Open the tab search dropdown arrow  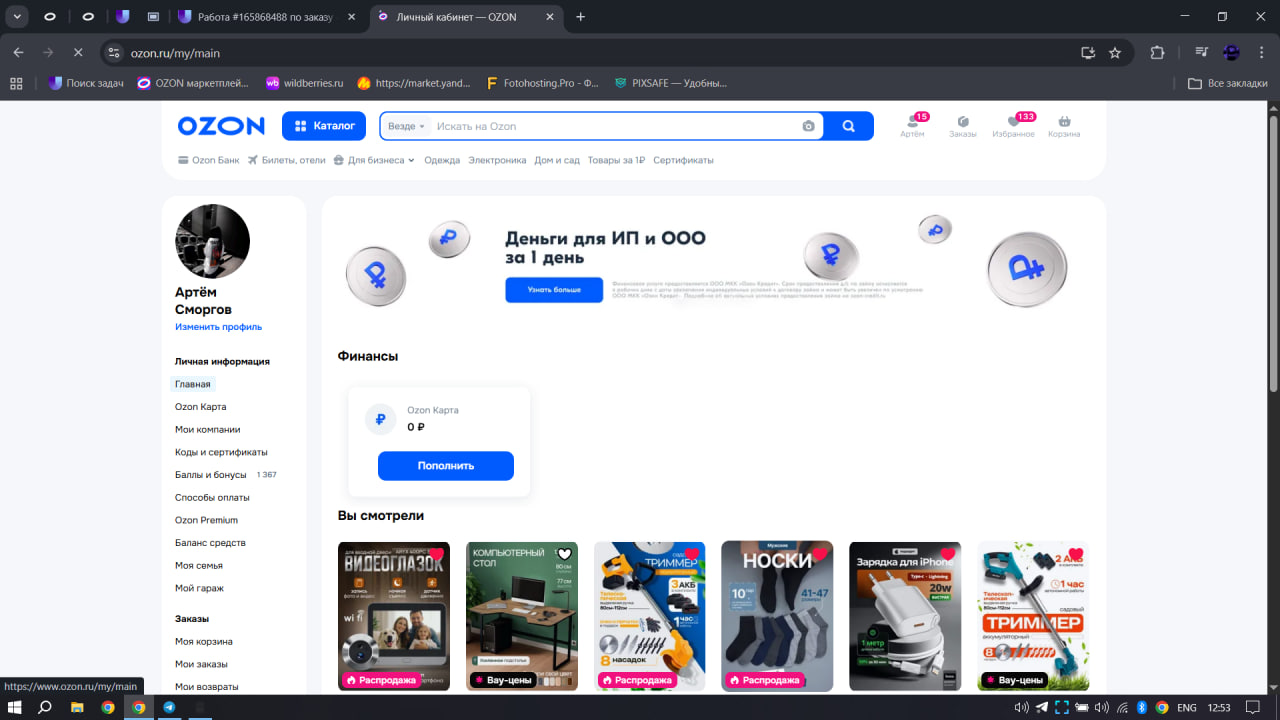18,17
